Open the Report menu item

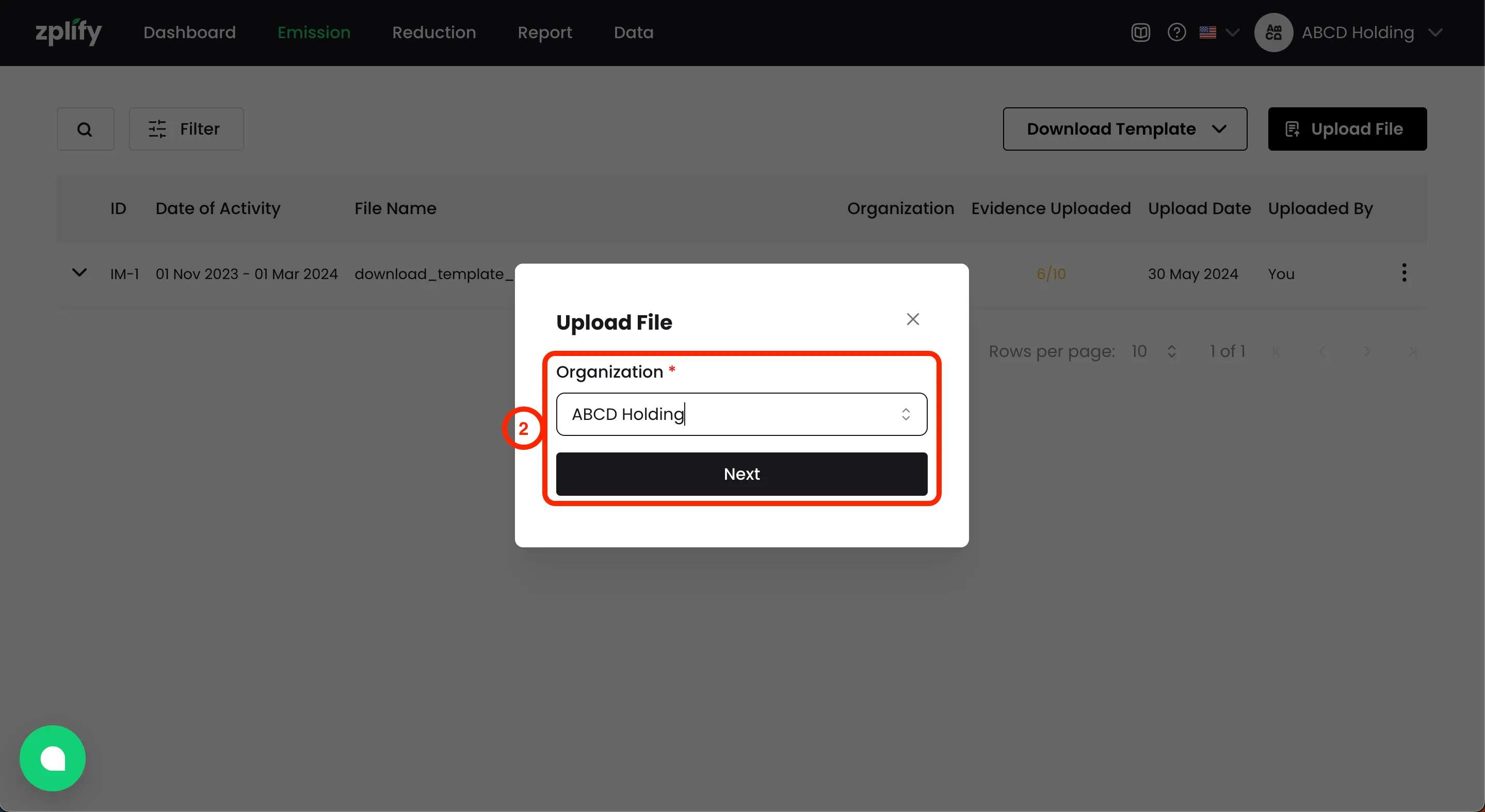tap(544, 33)
